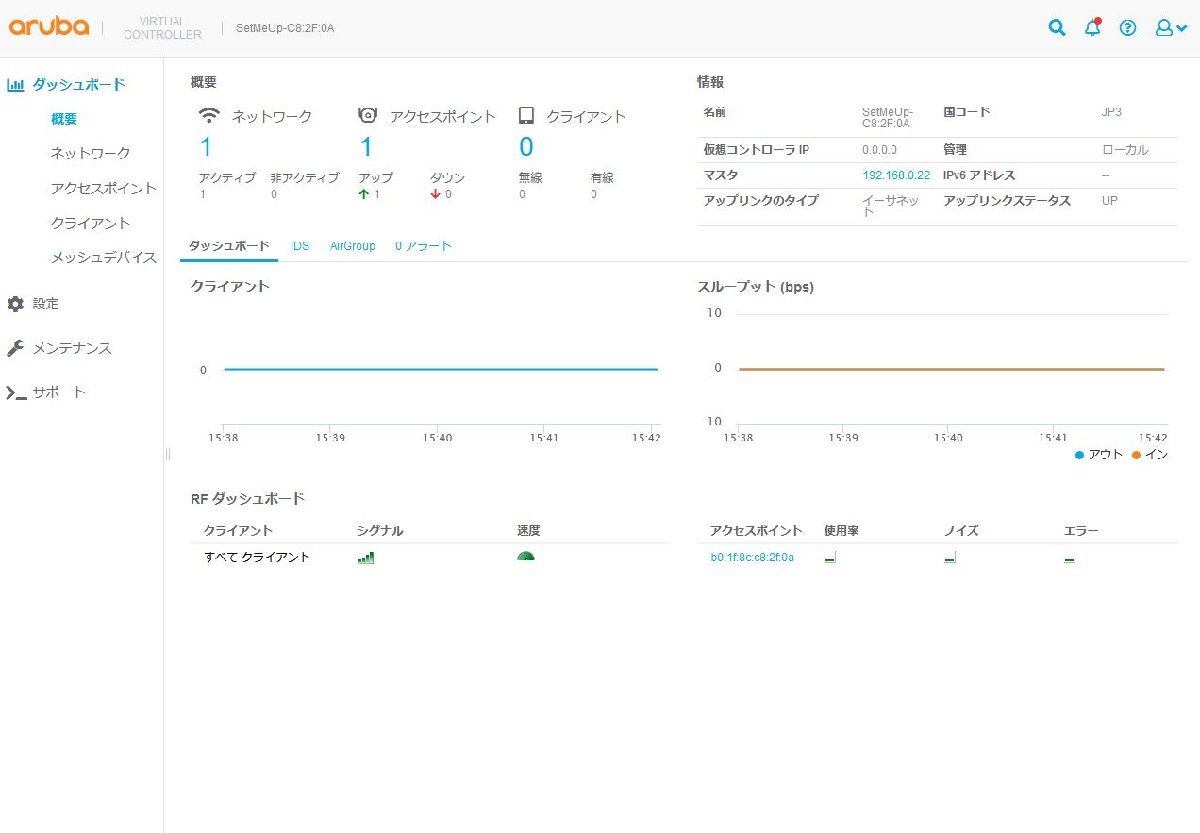Screen dimensions: 1200x833
Task: Click the master IP 192.168.0.22 link
Action: coord(896,175)
